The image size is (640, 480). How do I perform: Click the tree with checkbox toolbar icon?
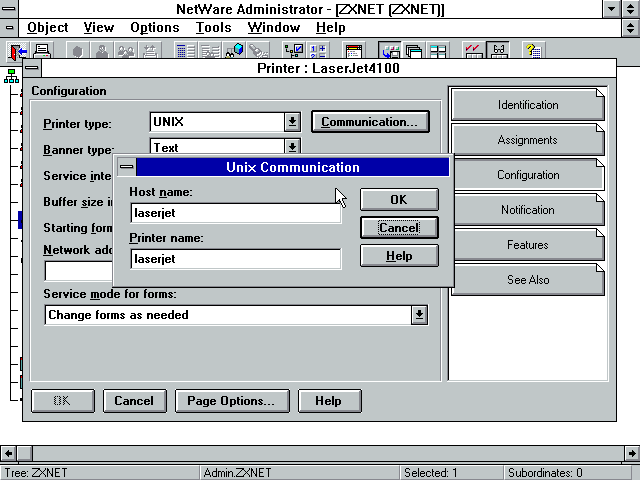[293, 51]
